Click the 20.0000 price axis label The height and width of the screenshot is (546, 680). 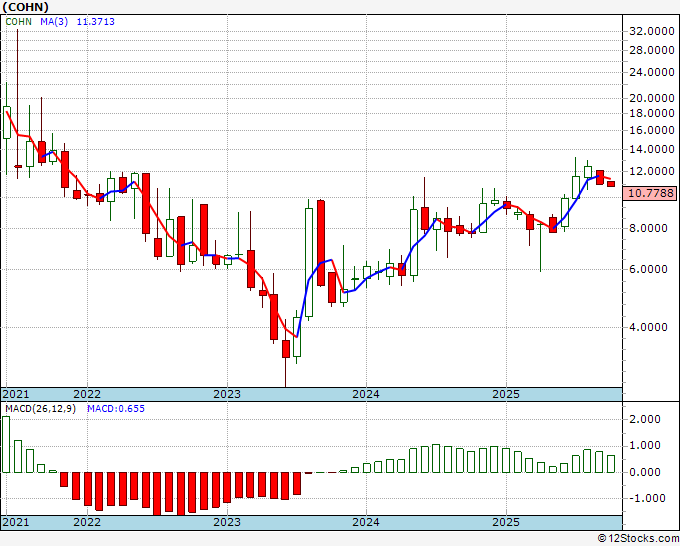coord(651,98)
